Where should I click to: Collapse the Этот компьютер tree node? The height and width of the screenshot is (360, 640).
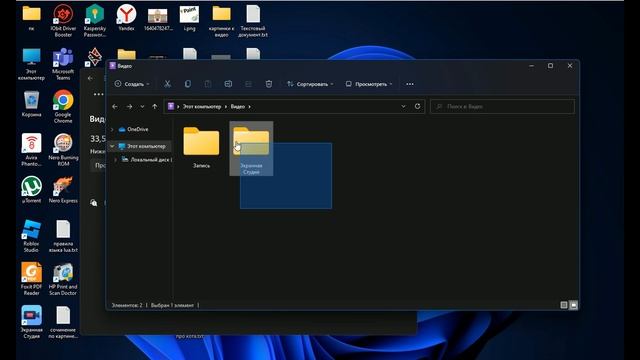[112, 146]
